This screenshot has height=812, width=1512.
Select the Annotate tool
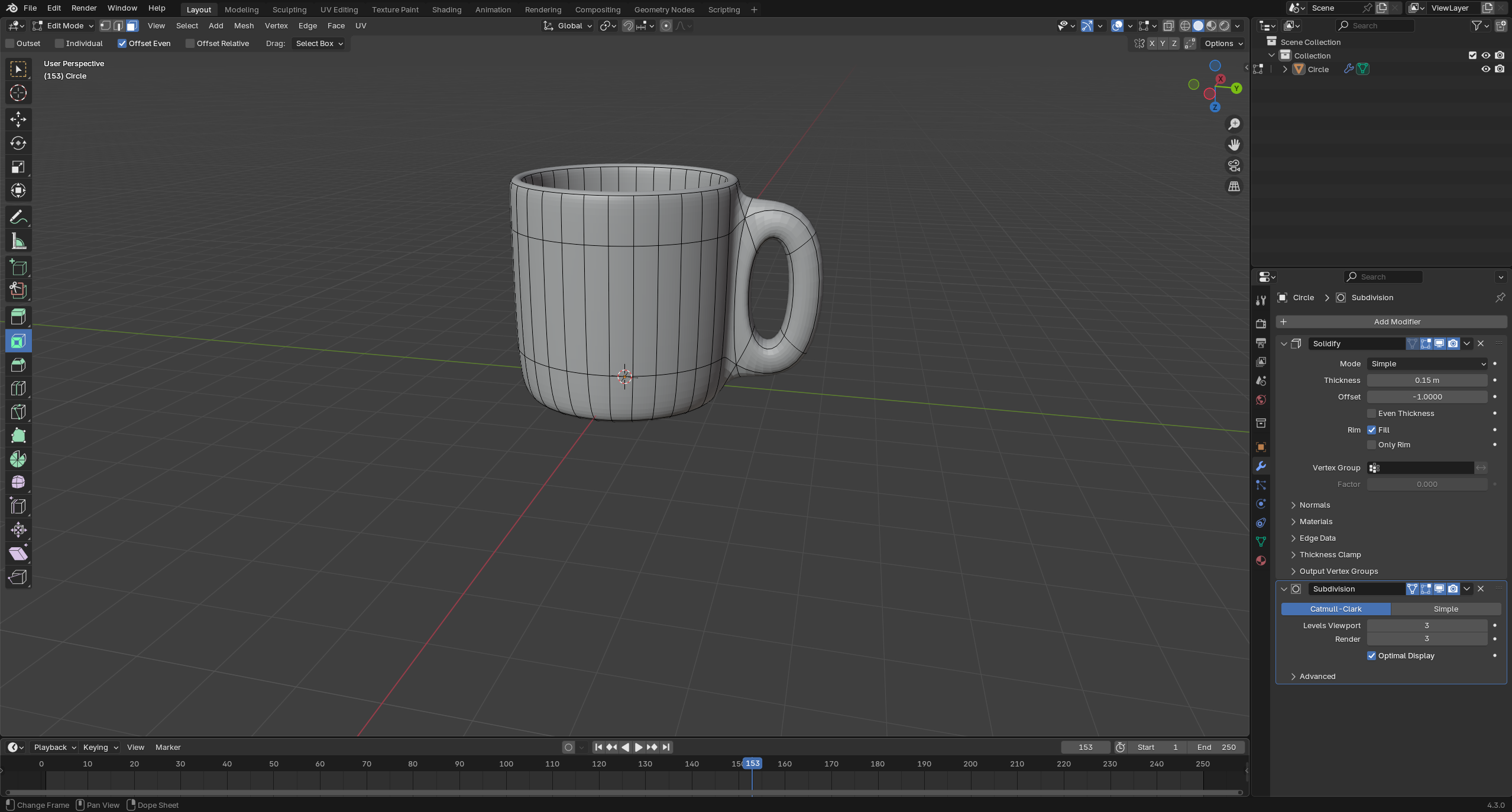(18, 217)
